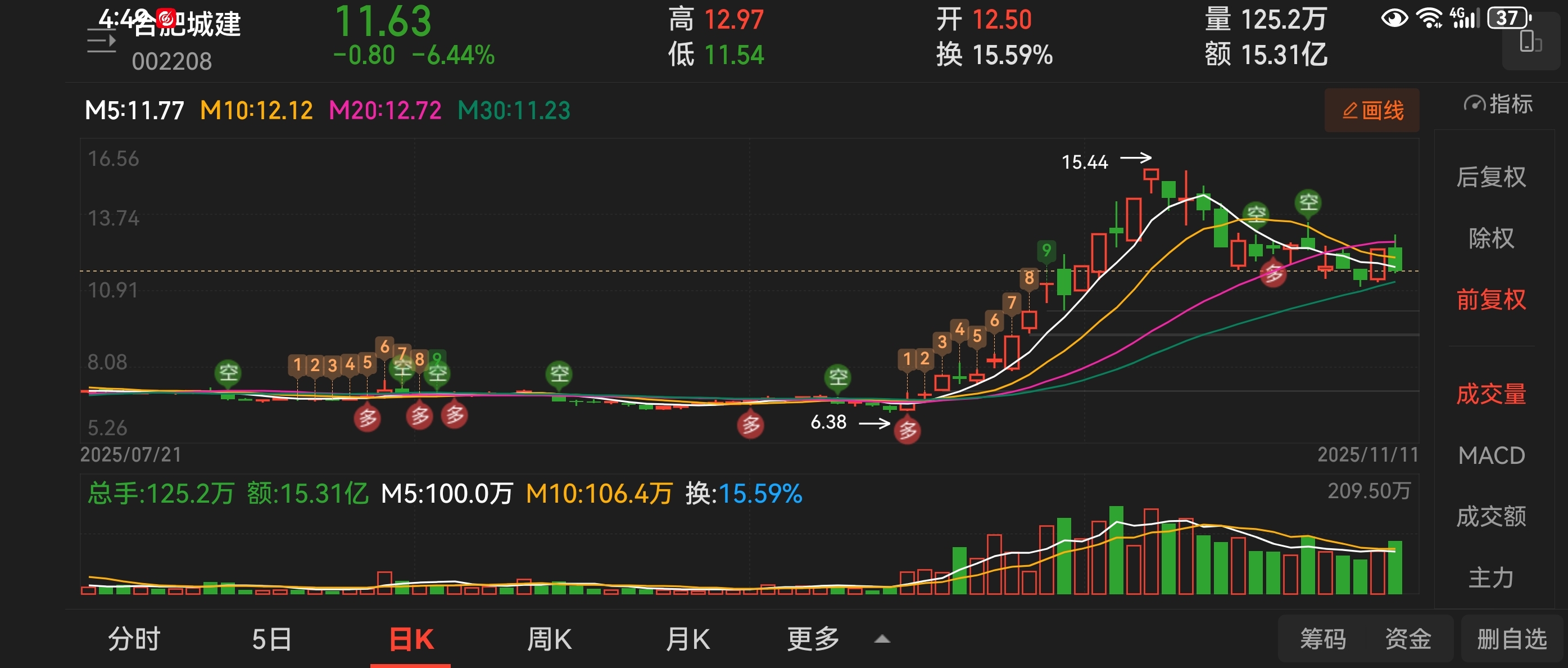Tap the rightmost green 空 signal marker

[x=1309, y=201]
